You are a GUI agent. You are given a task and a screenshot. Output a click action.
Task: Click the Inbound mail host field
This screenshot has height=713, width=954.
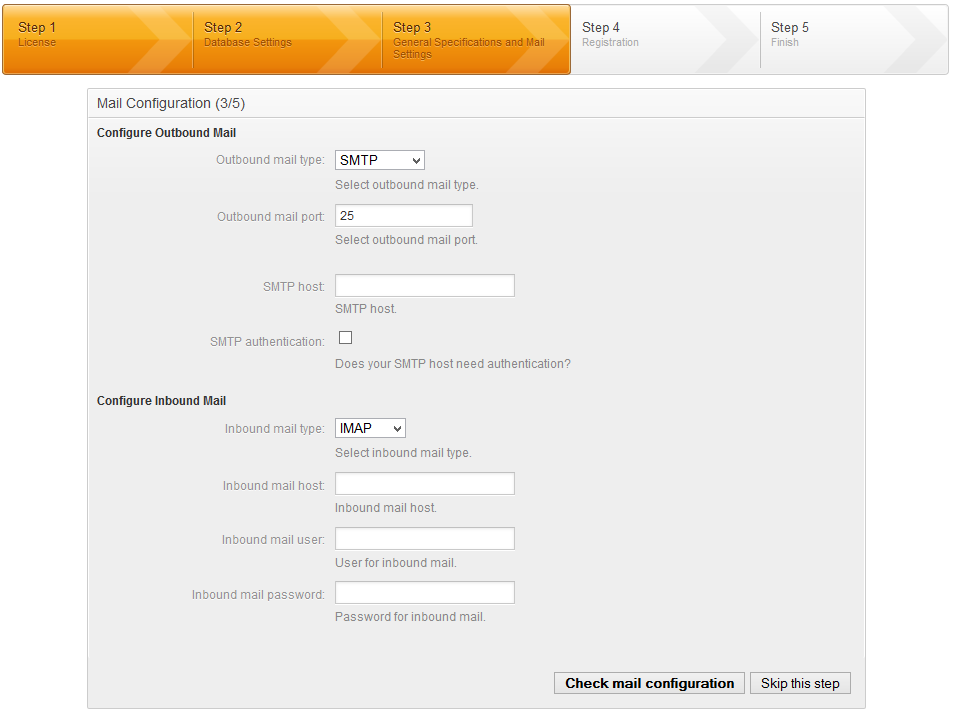coord(424,484)
